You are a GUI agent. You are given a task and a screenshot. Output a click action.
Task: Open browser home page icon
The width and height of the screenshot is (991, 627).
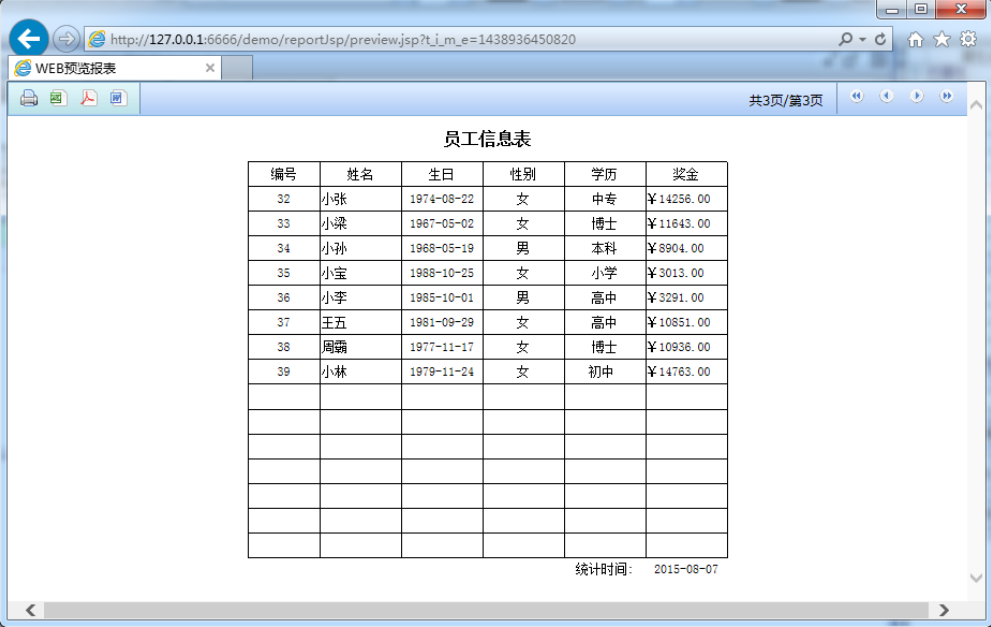915,40
